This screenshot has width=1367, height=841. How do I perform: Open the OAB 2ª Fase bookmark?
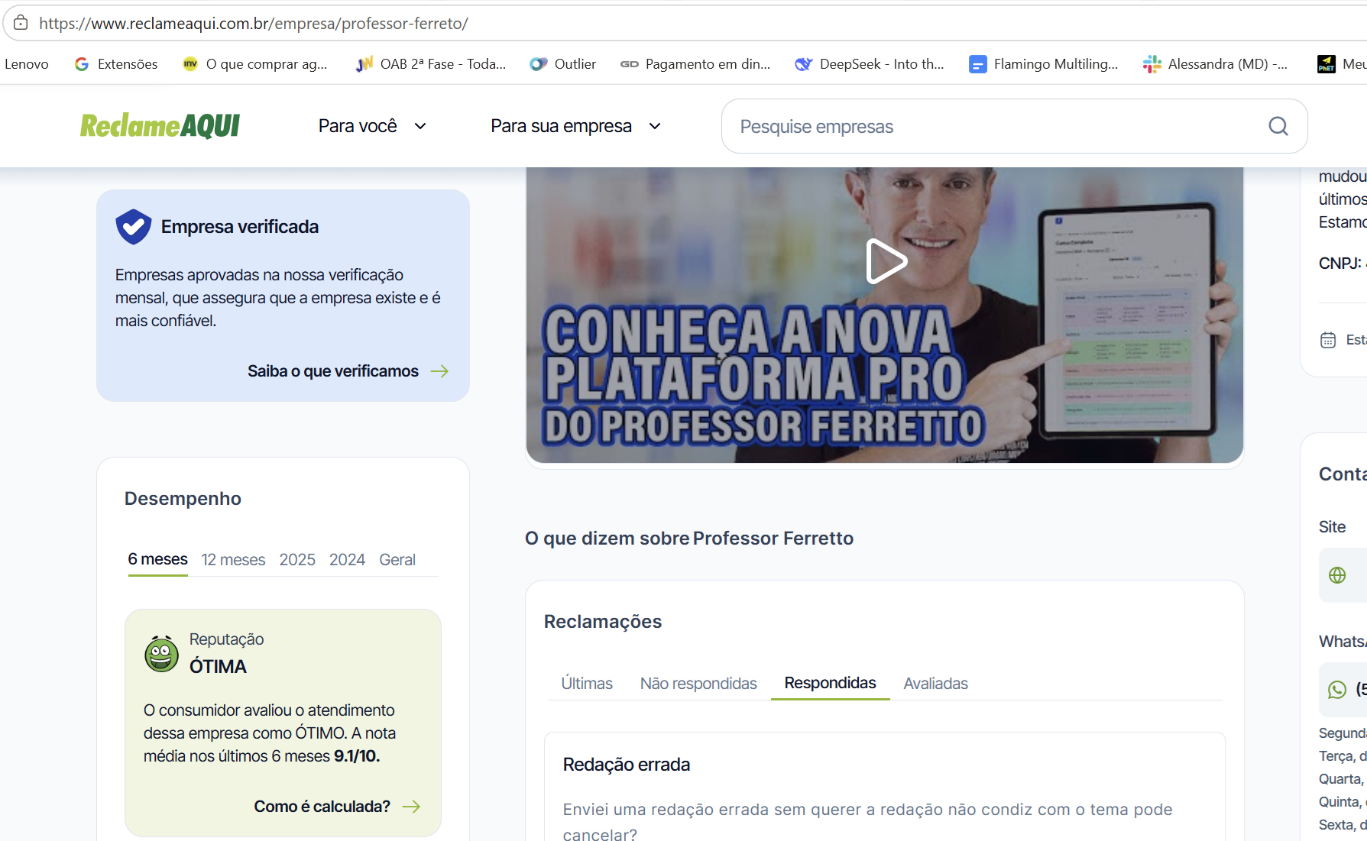(431, 64)
